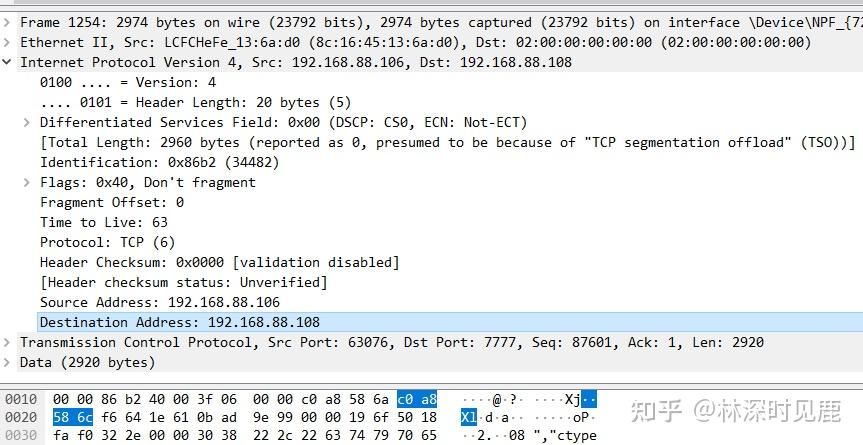This screenshot has width=863, height=445.
Task: Expand the Transmission Control Protocol section
Action: [9, 342]
